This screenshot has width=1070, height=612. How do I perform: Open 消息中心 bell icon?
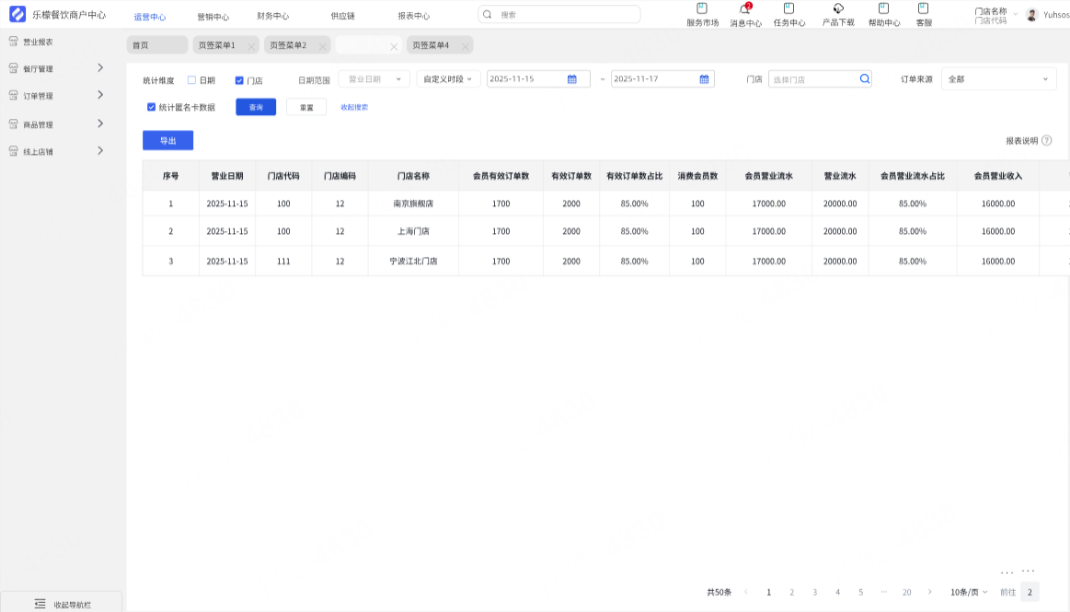pos(744,9)
